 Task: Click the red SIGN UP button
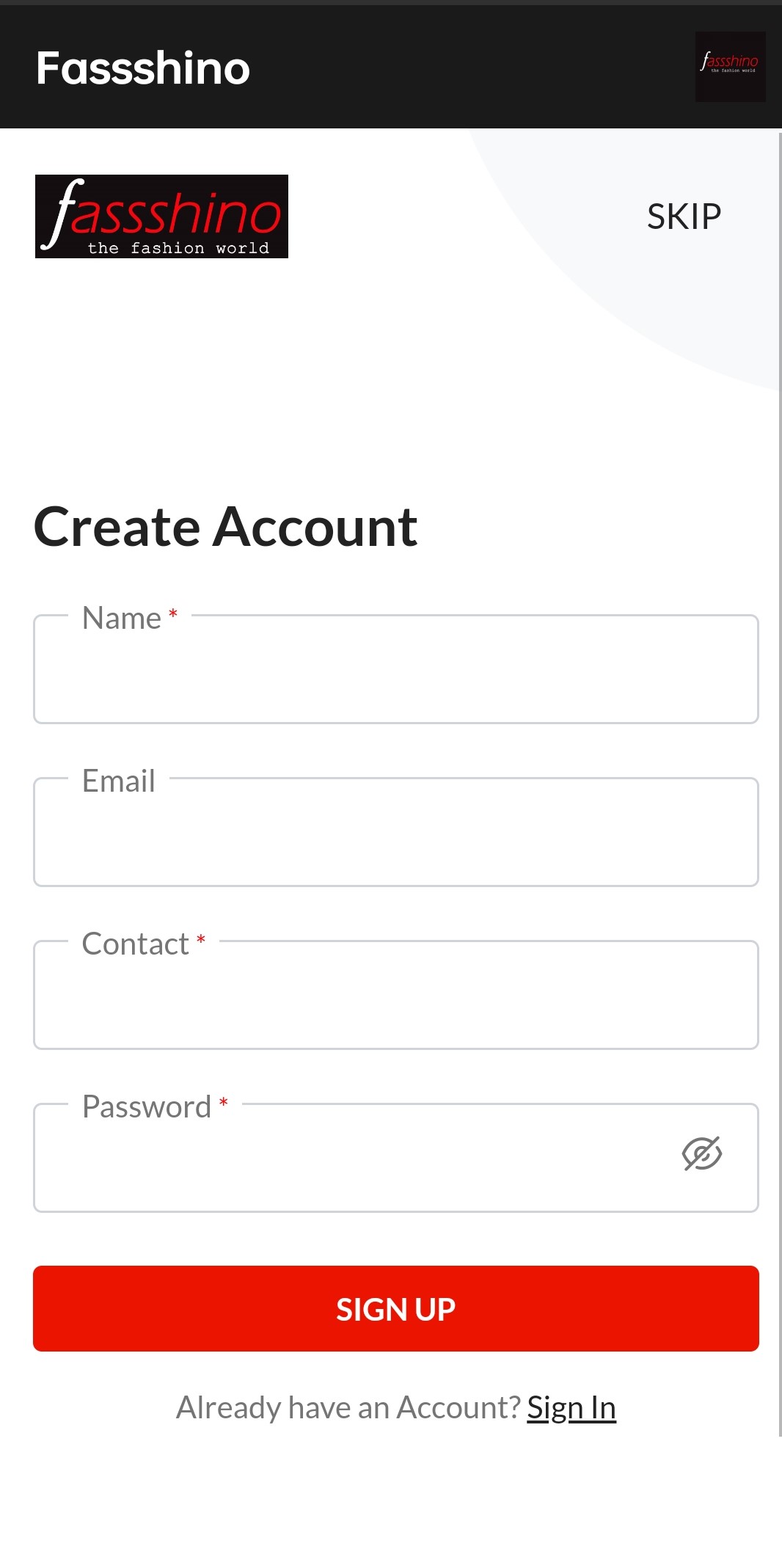(x=396, y=1308)
